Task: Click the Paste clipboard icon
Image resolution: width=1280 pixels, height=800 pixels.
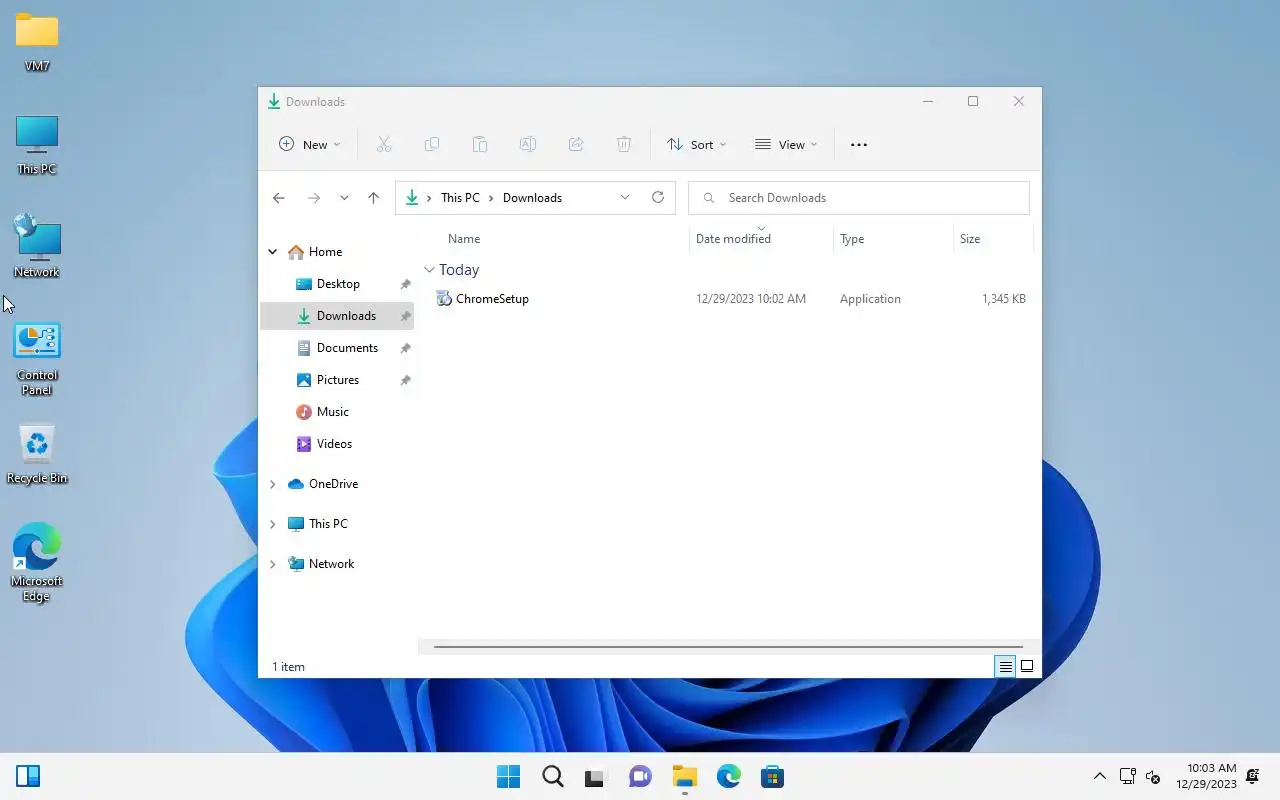Action: (480, 144)
